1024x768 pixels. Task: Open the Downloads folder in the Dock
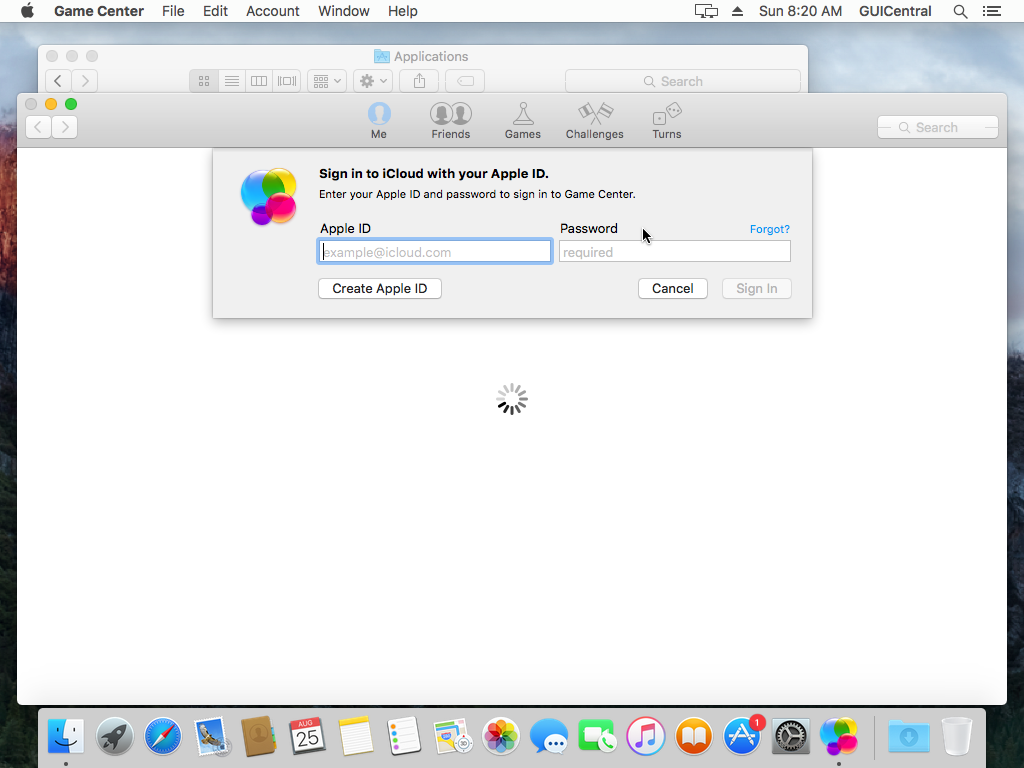(x=908, y=737)
